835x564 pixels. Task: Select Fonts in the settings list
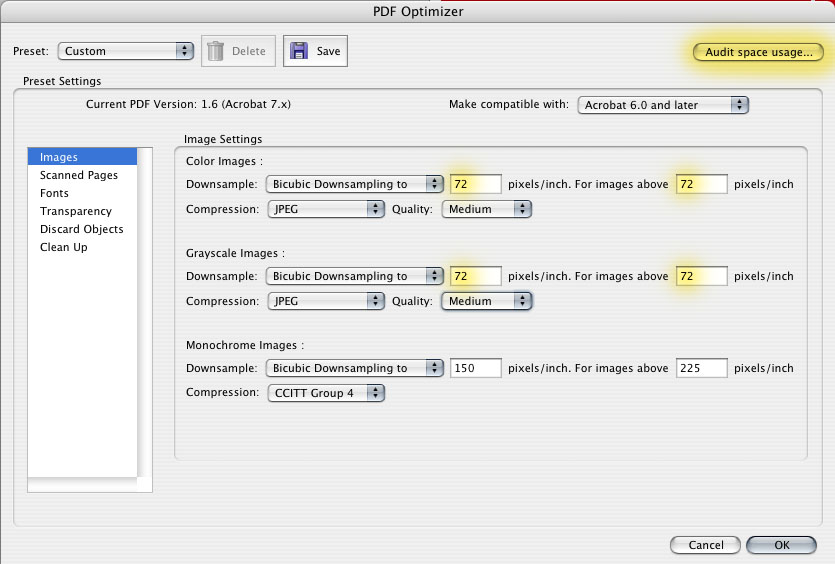pos(83,193)
